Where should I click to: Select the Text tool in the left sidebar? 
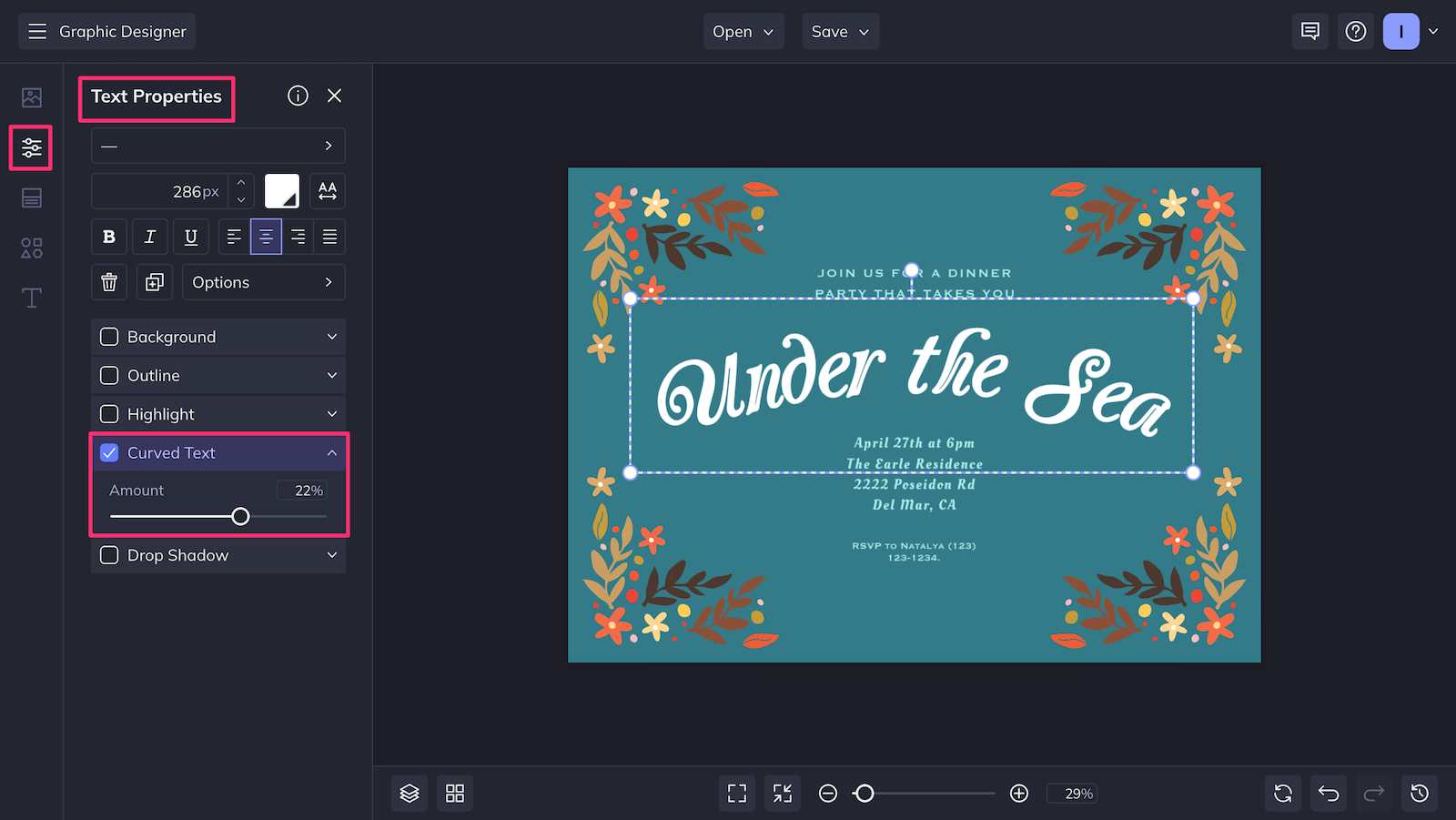coord(31,298)
